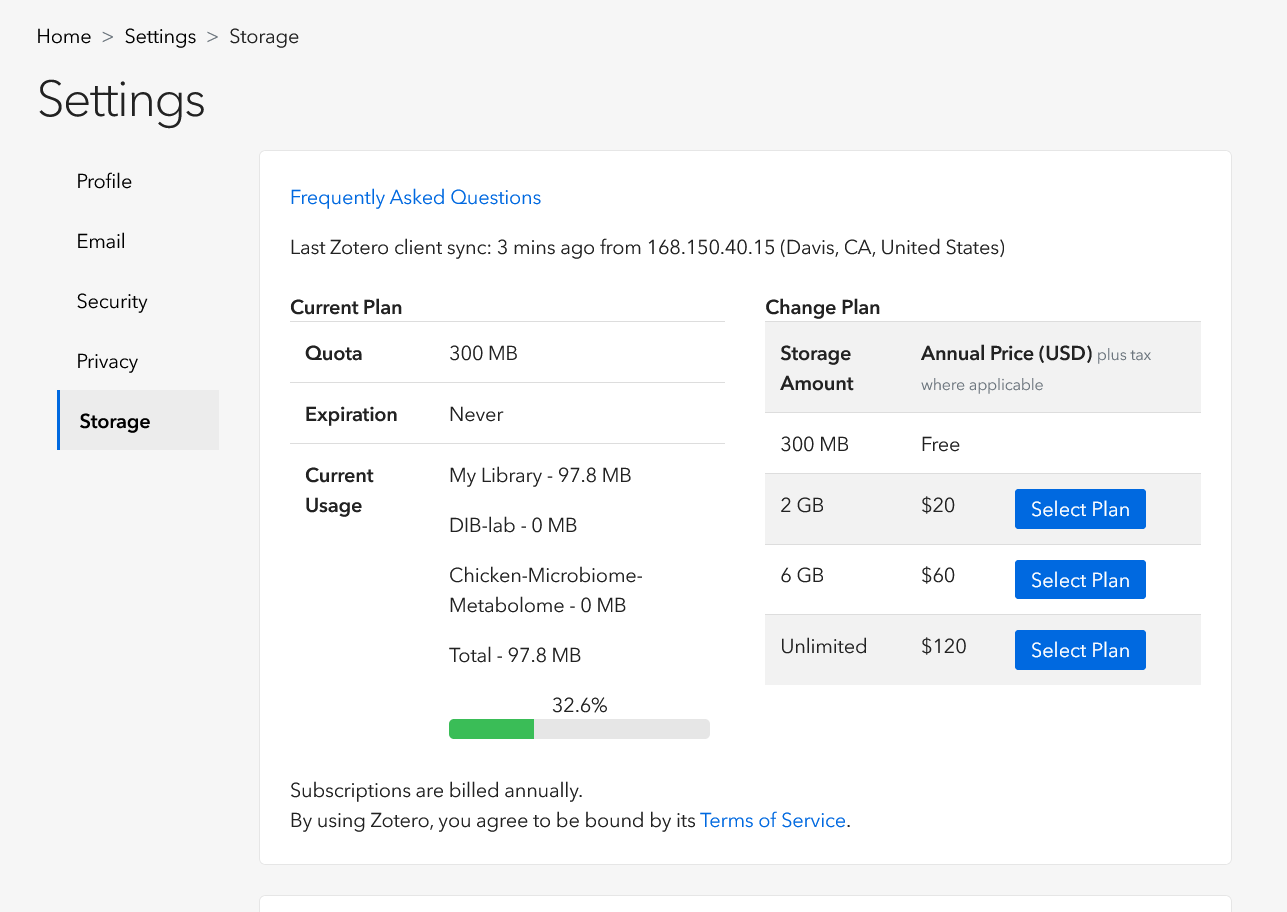1287x912 pixels.
Task: Click the Storage breadcrumb item
Action: 264,37
